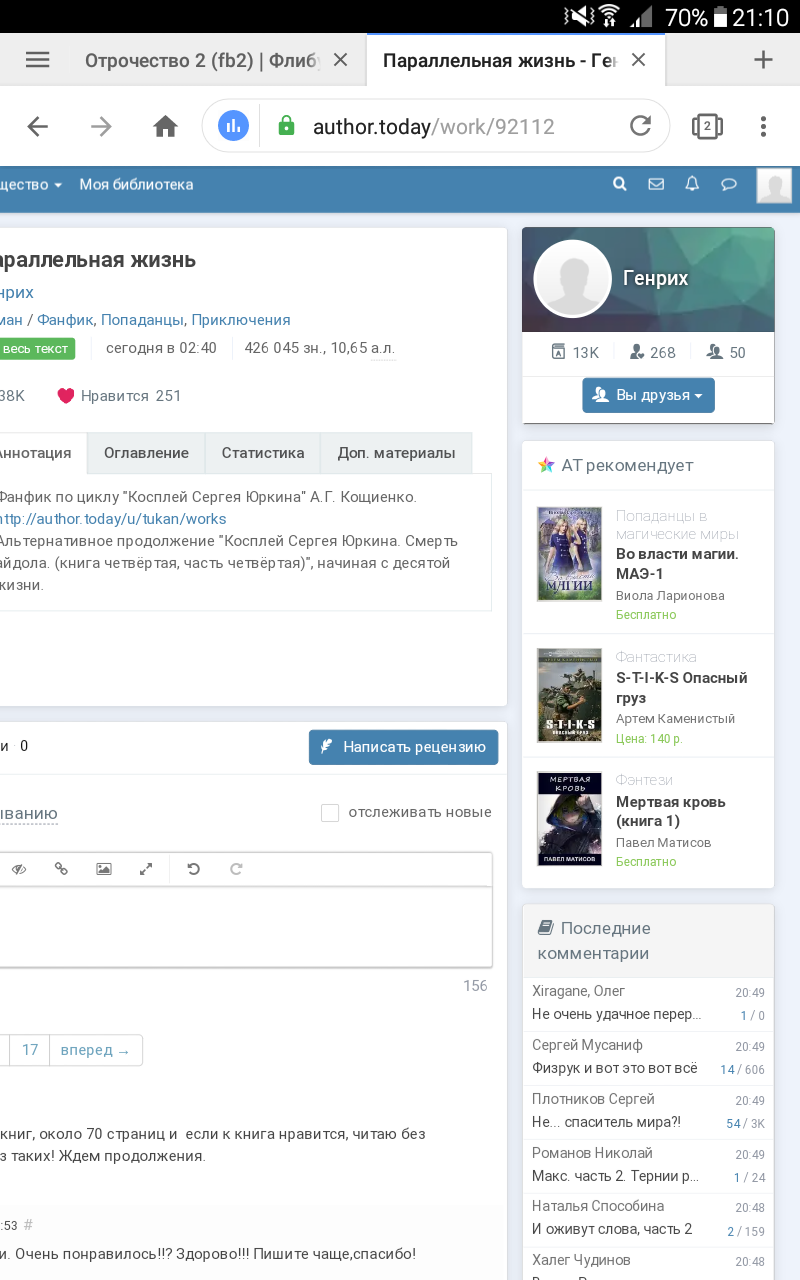Toggle the 'отслеживать новые' checkbox

point(330,813)
